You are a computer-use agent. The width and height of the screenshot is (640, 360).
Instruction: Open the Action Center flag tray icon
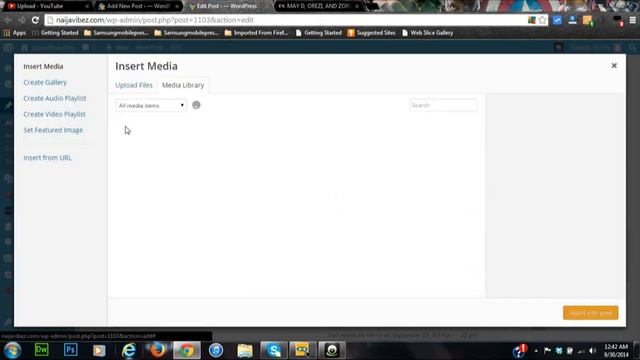(x=547, y=351)
